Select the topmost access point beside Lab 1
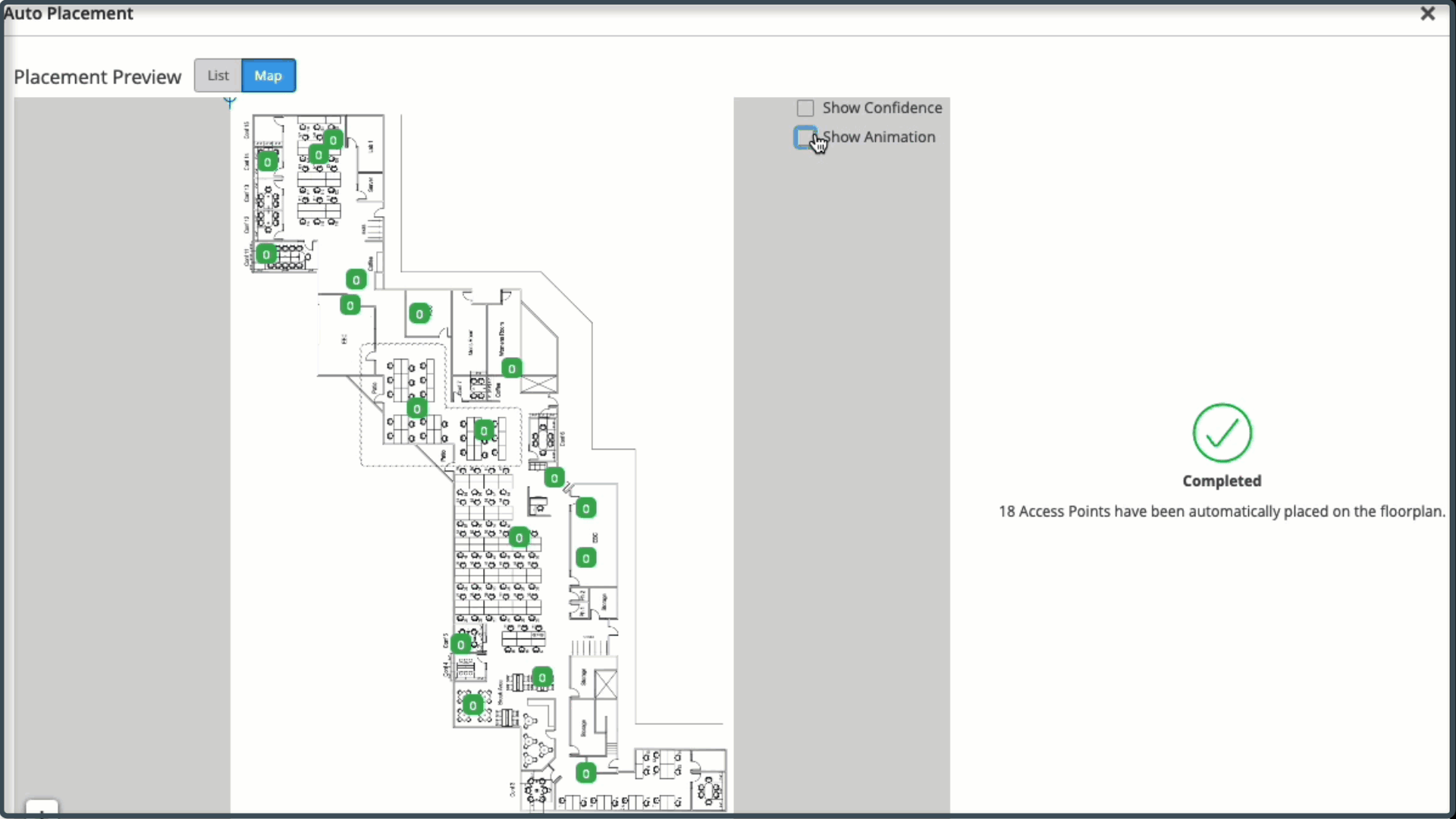Viewport: 1456px width, 819px height. coord(333,140)
